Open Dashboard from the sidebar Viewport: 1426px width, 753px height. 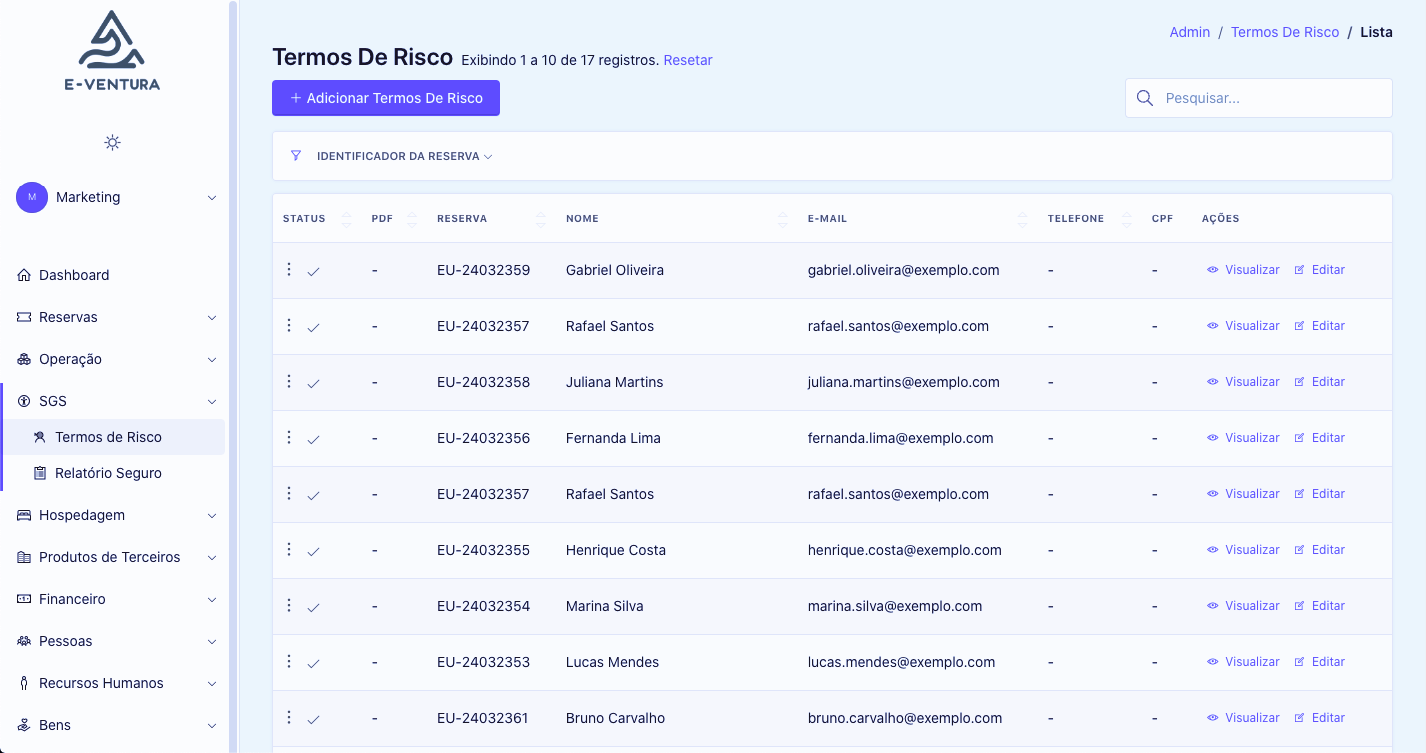click(74, 275)
